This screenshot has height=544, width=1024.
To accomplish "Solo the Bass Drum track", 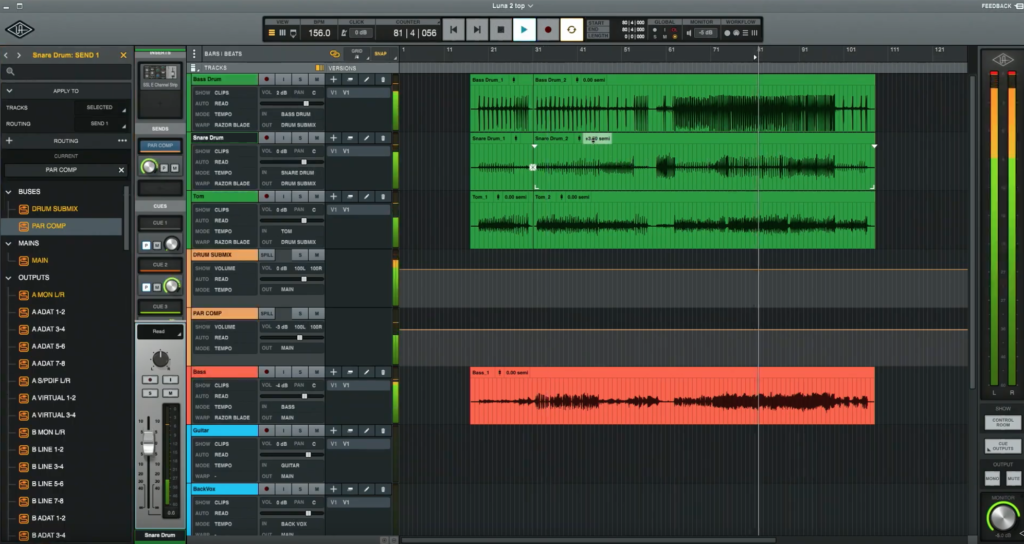I will click(x=300, y=80).
